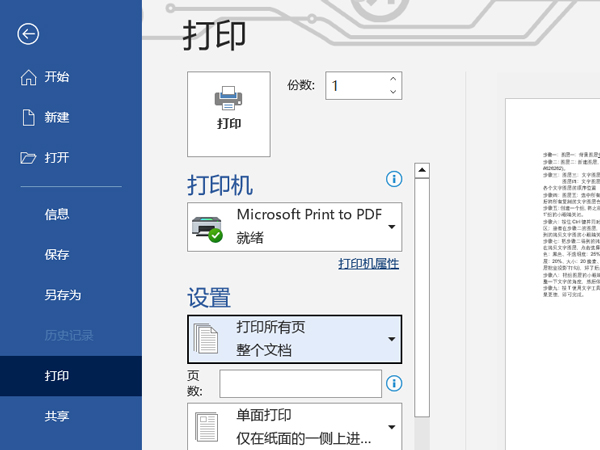Decrease copies with the down arrow
Screen dimensions: 600x450
tap(393, 93)
